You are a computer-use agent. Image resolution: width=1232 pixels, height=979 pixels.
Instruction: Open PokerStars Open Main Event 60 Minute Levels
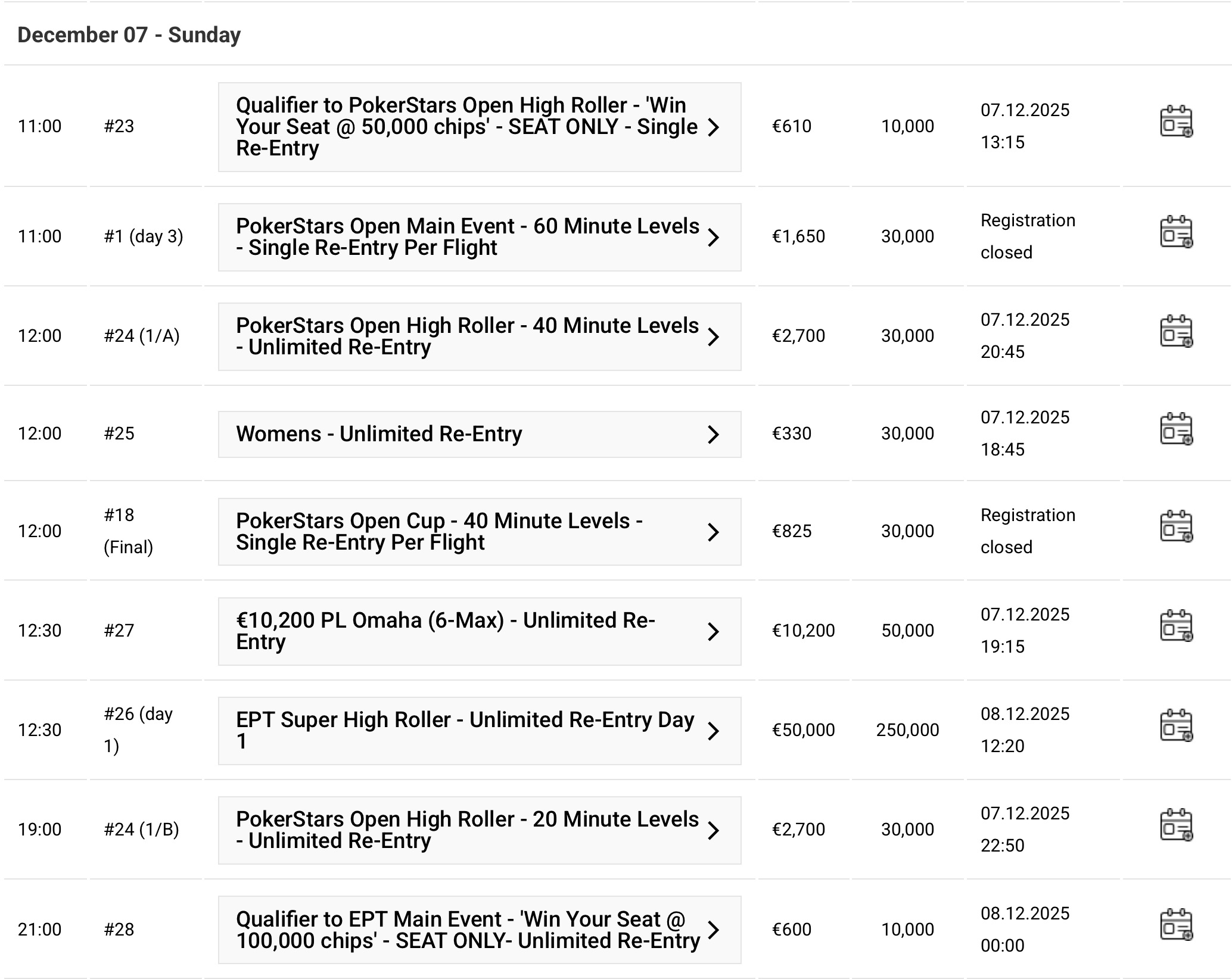(x=467, y=237)
